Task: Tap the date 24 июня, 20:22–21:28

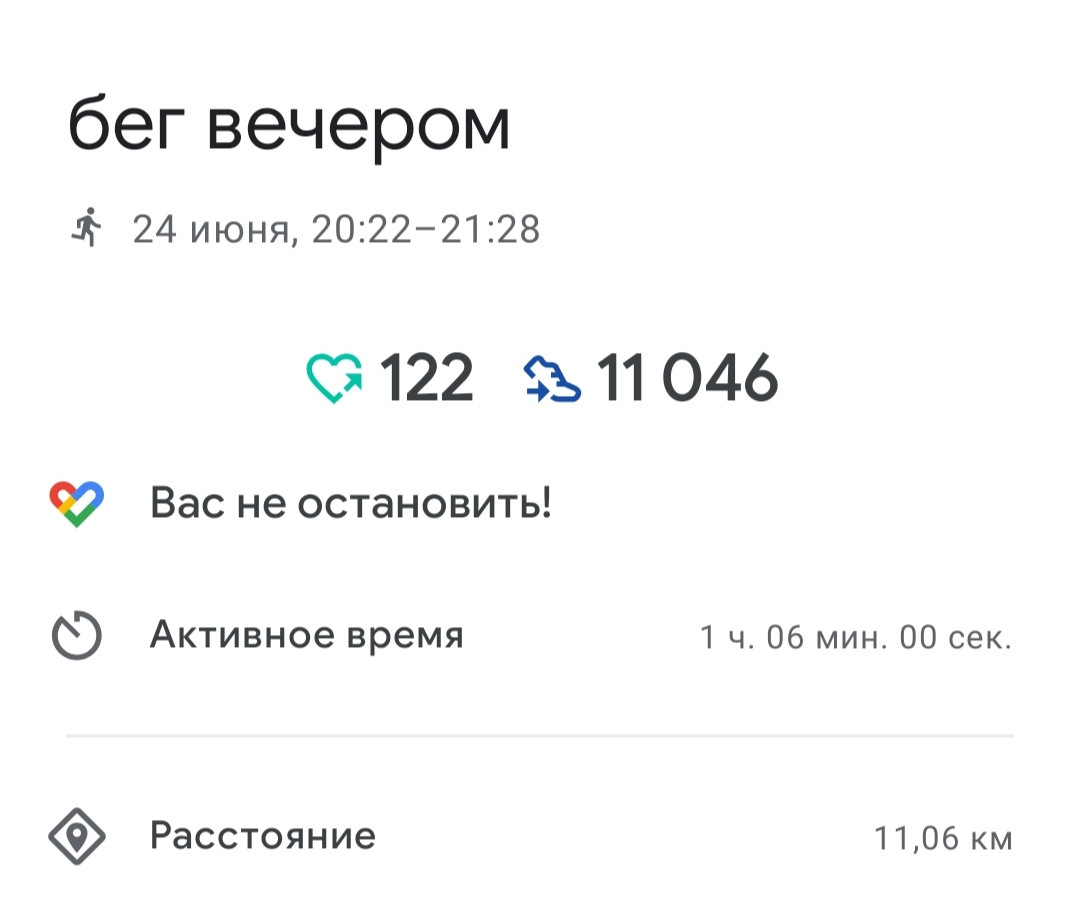Action: pyautogui.click(x=336, y=229)
